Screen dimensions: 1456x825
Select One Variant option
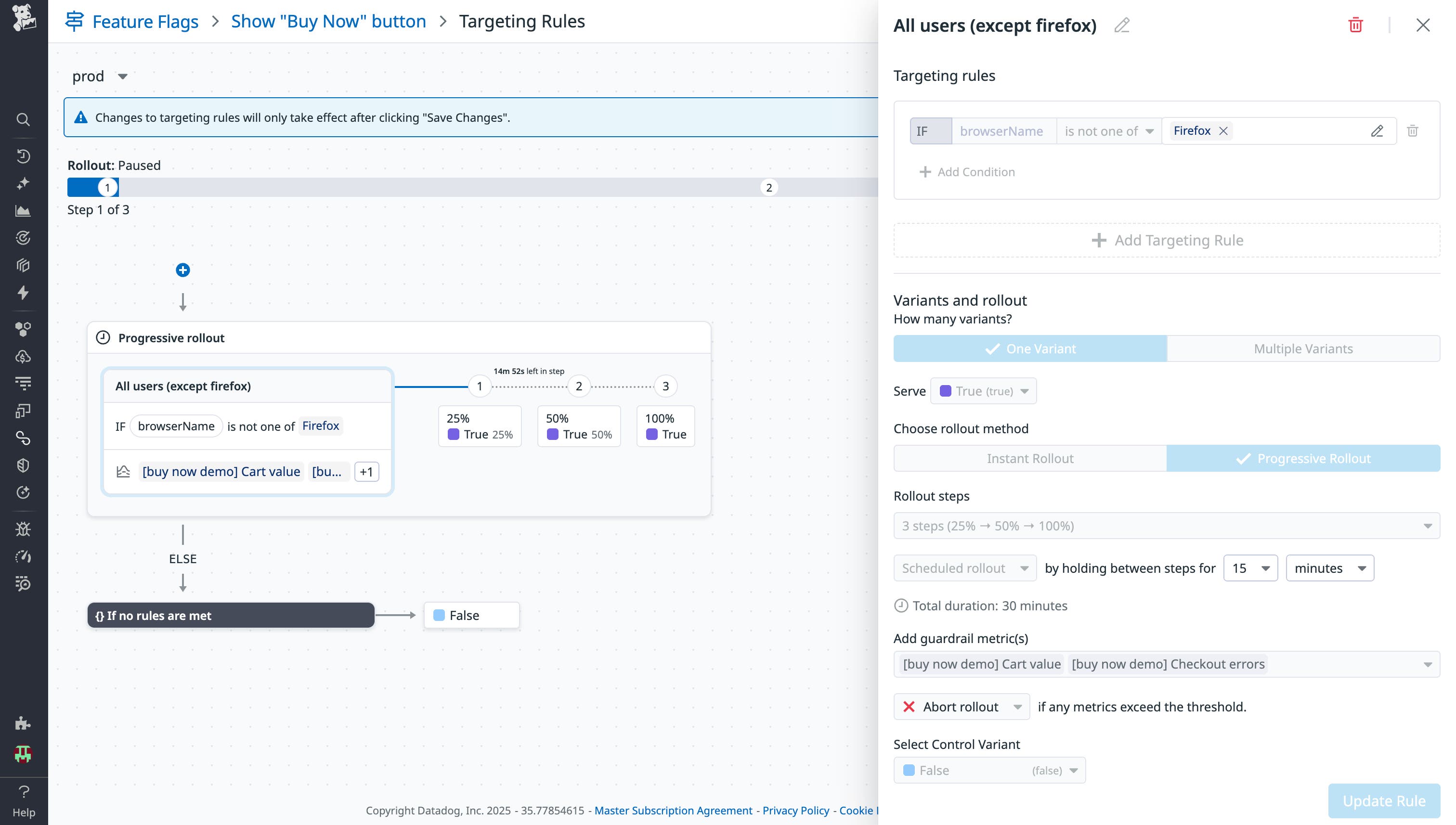coord(1030,348)
